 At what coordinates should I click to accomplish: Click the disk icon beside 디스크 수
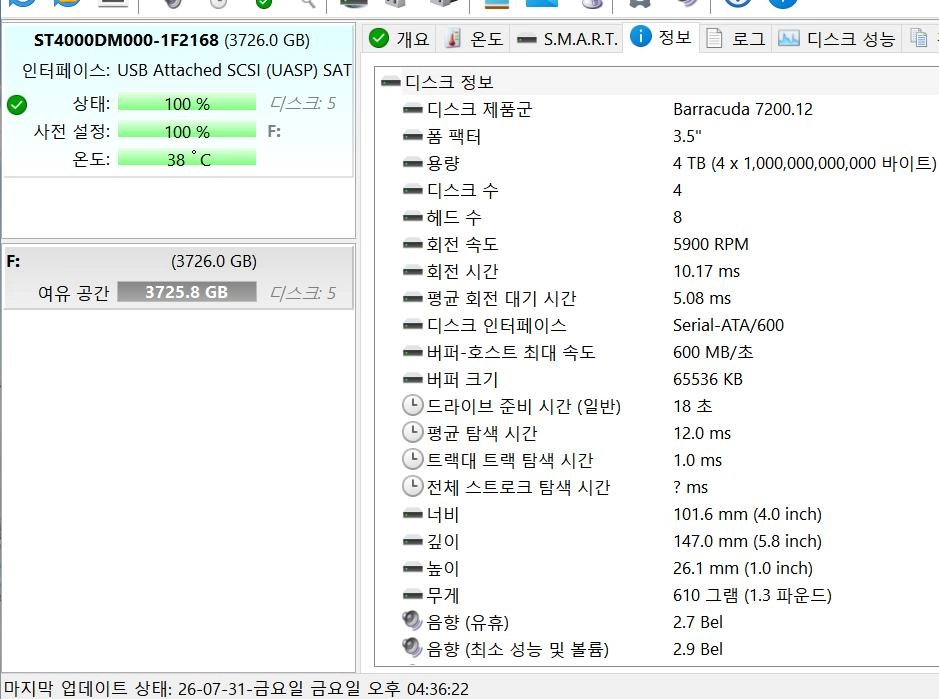(413, 190)
